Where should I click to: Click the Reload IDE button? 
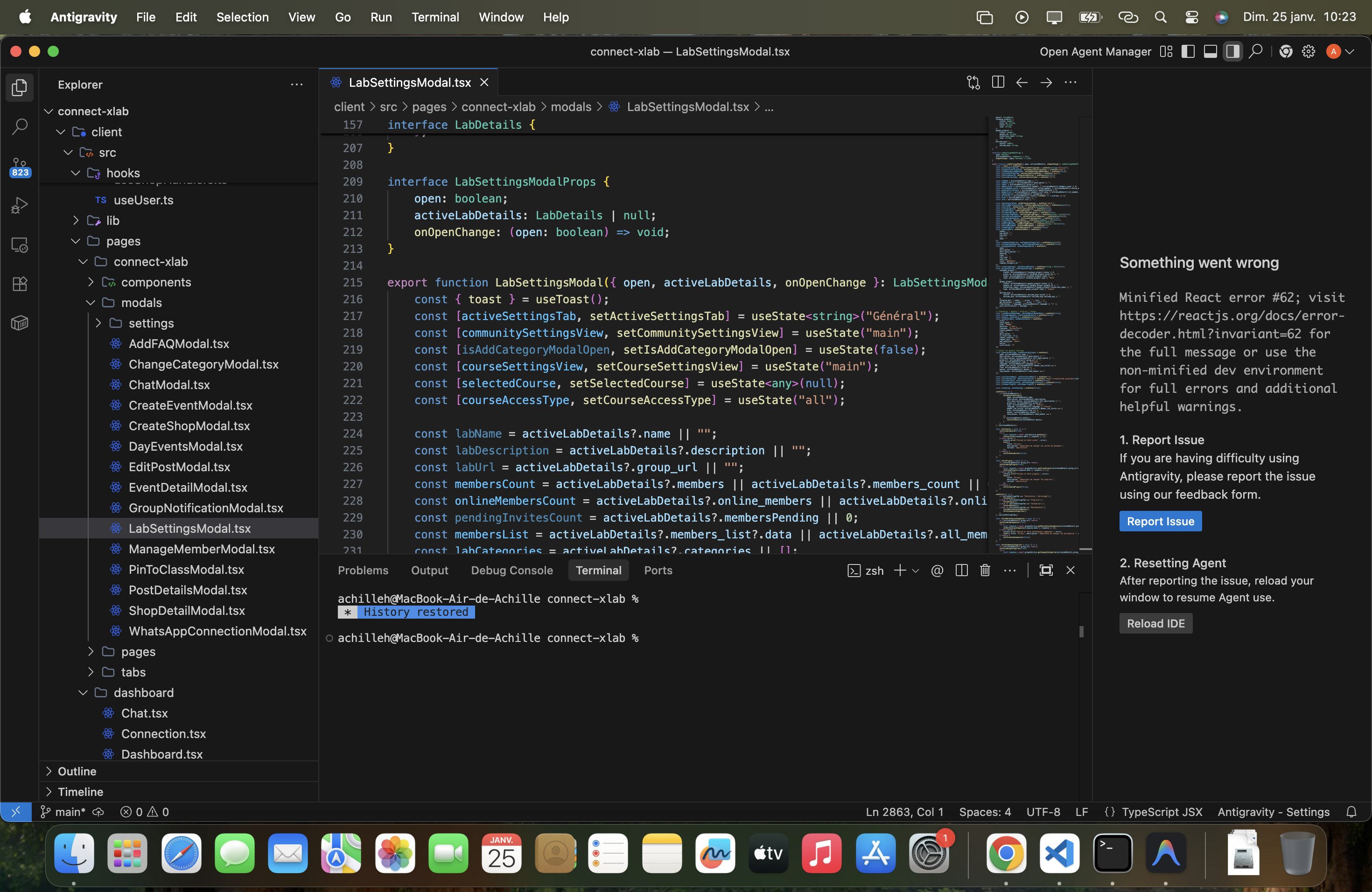pos(1155,623)
